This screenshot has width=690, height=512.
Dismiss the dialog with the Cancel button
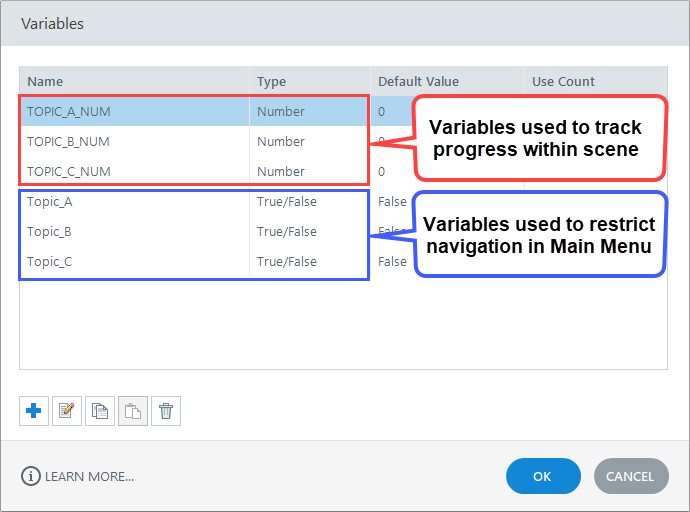click(x=631, y=476)
